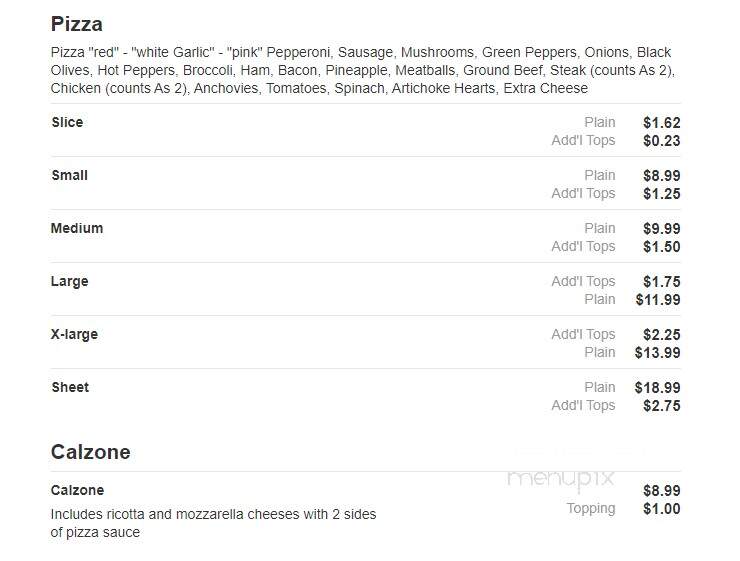Click the X-large pizza label

75,334
